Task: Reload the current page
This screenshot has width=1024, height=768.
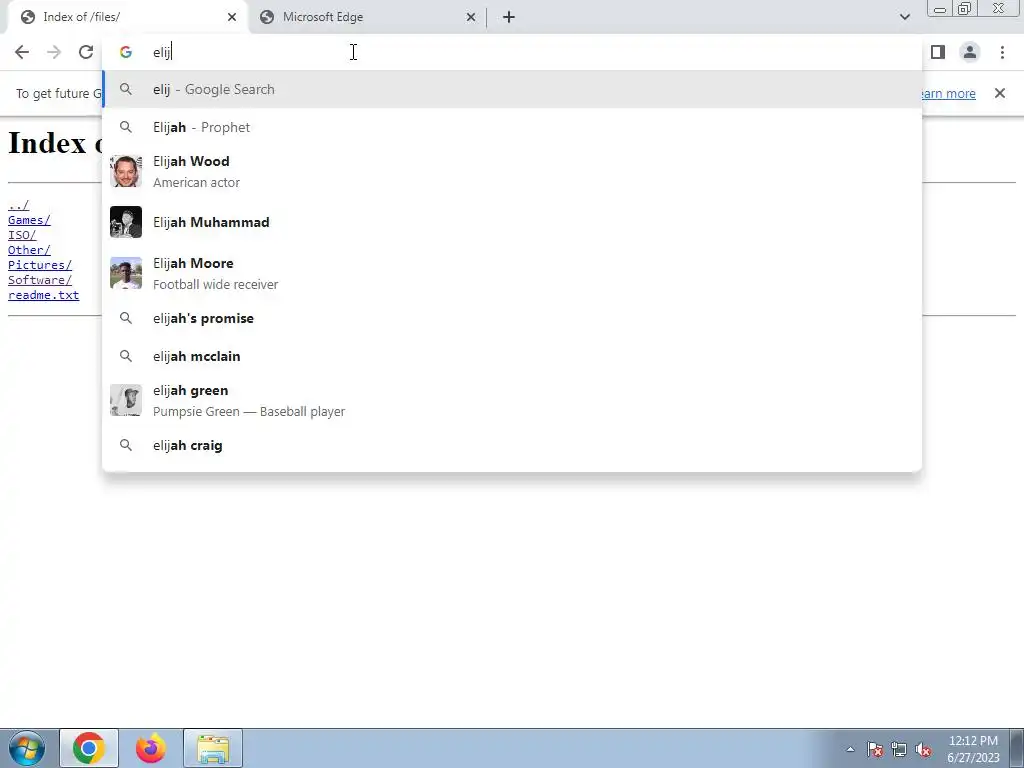Action: (86, 52)
